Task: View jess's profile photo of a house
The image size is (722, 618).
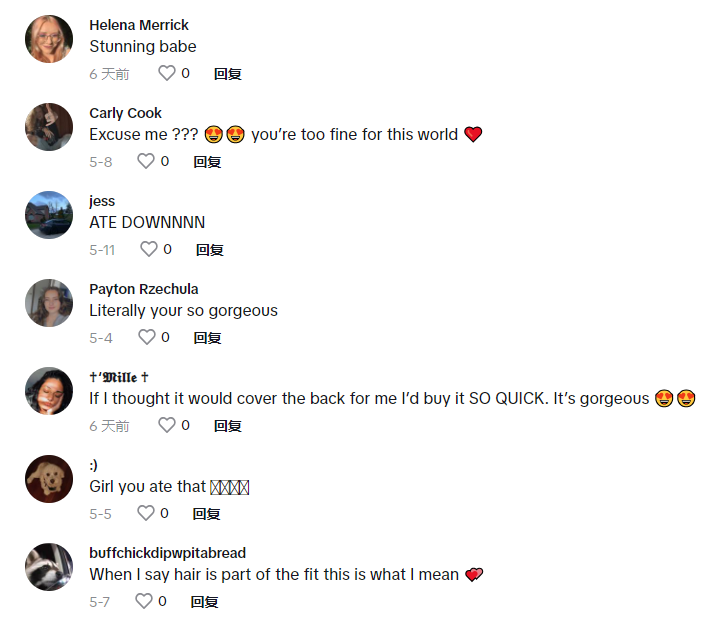Action: point(49,215)
